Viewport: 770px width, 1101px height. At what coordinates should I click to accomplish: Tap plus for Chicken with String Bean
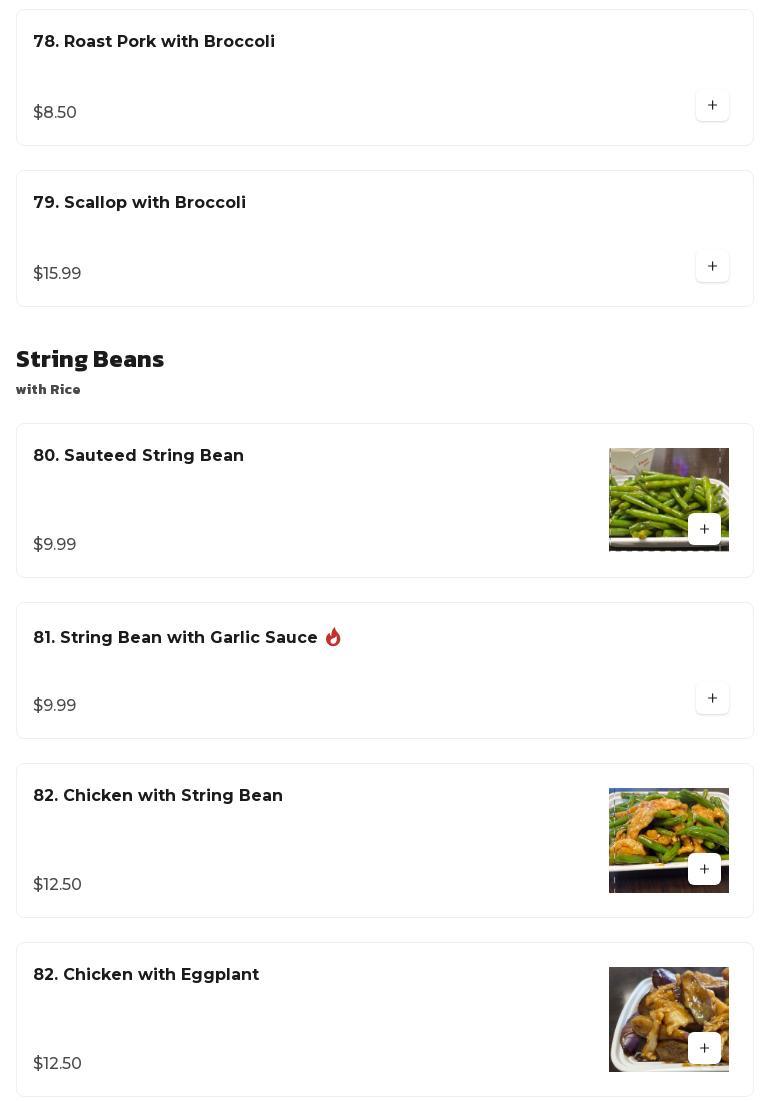click(x=704, y=869)
